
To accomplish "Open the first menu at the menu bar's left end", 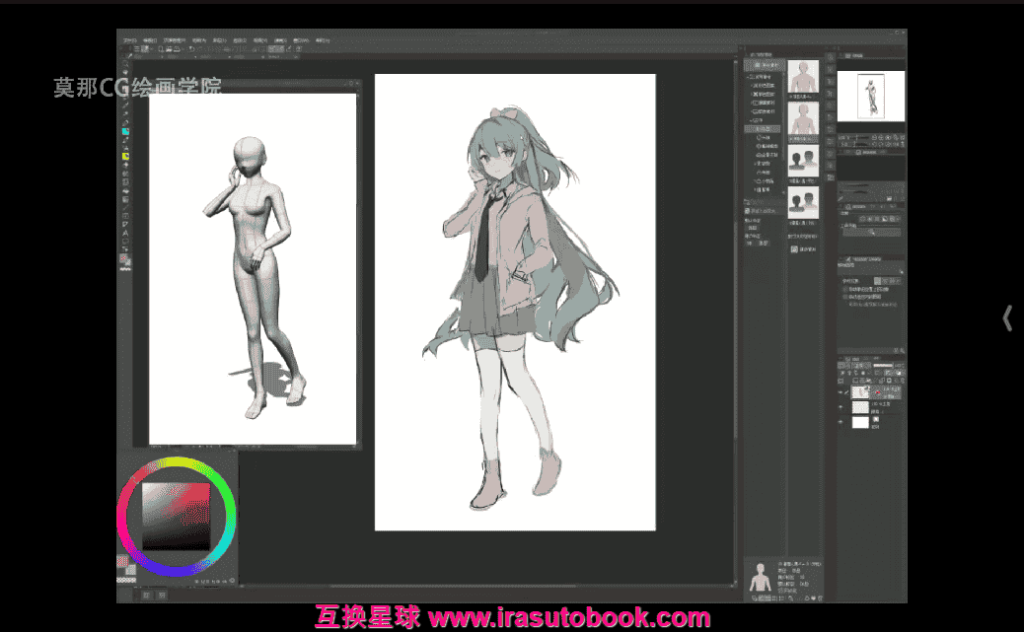I will (130, 40).
